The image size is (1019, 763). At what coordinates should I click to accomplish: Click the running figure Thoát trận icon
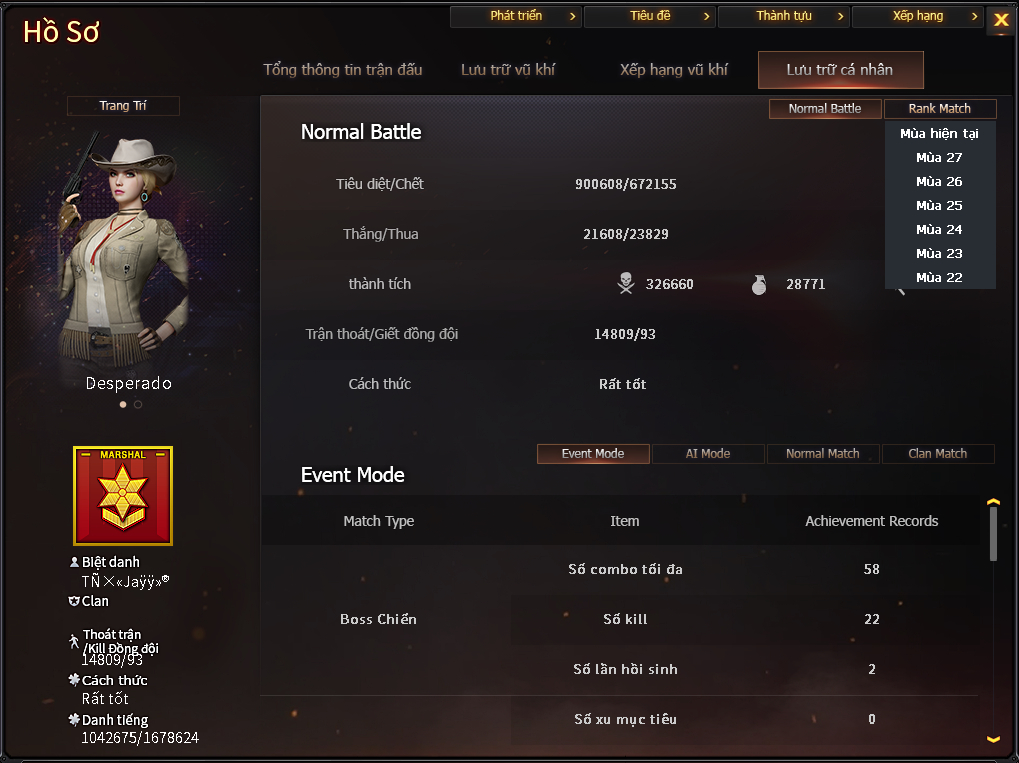pyautogui.click(x=74, y=641)
